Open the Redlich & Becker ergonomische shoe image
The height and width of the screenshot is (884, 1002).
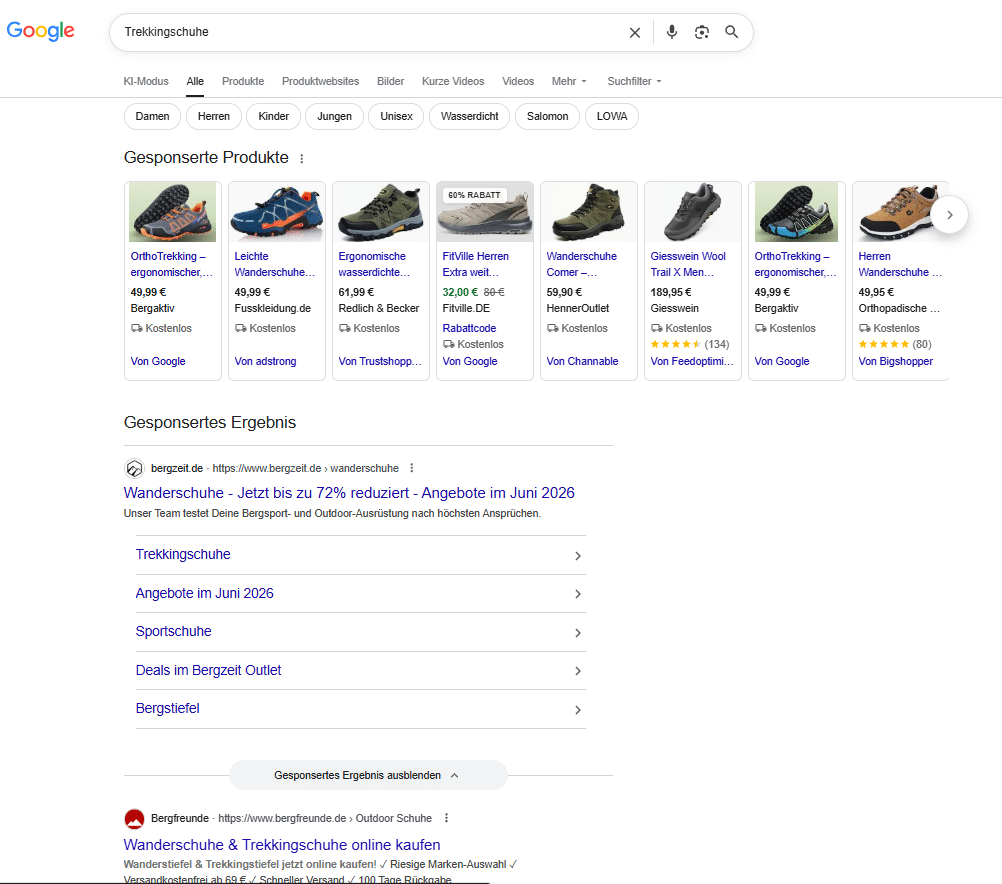(x=381, y=212)
